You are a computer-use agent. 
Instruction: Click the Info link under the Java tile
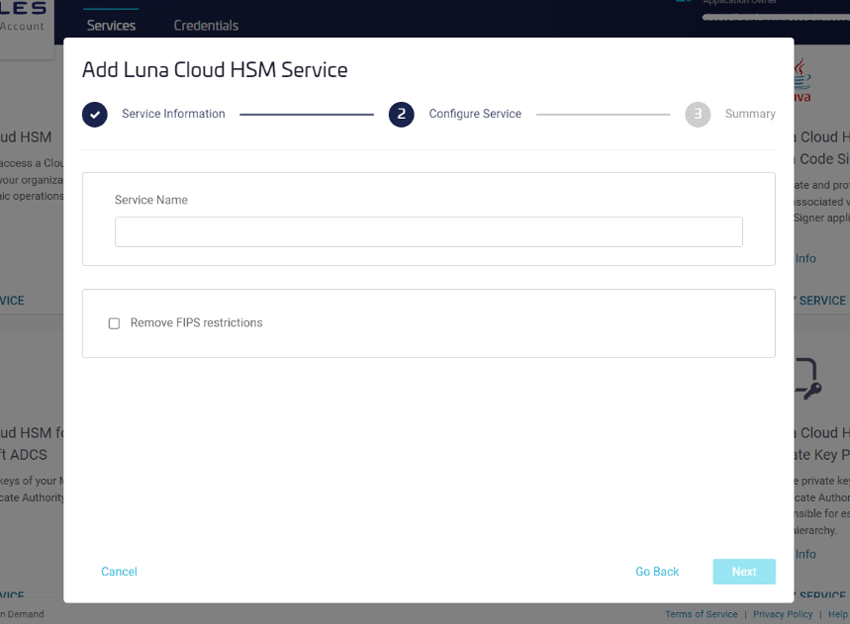coord(805,258)
